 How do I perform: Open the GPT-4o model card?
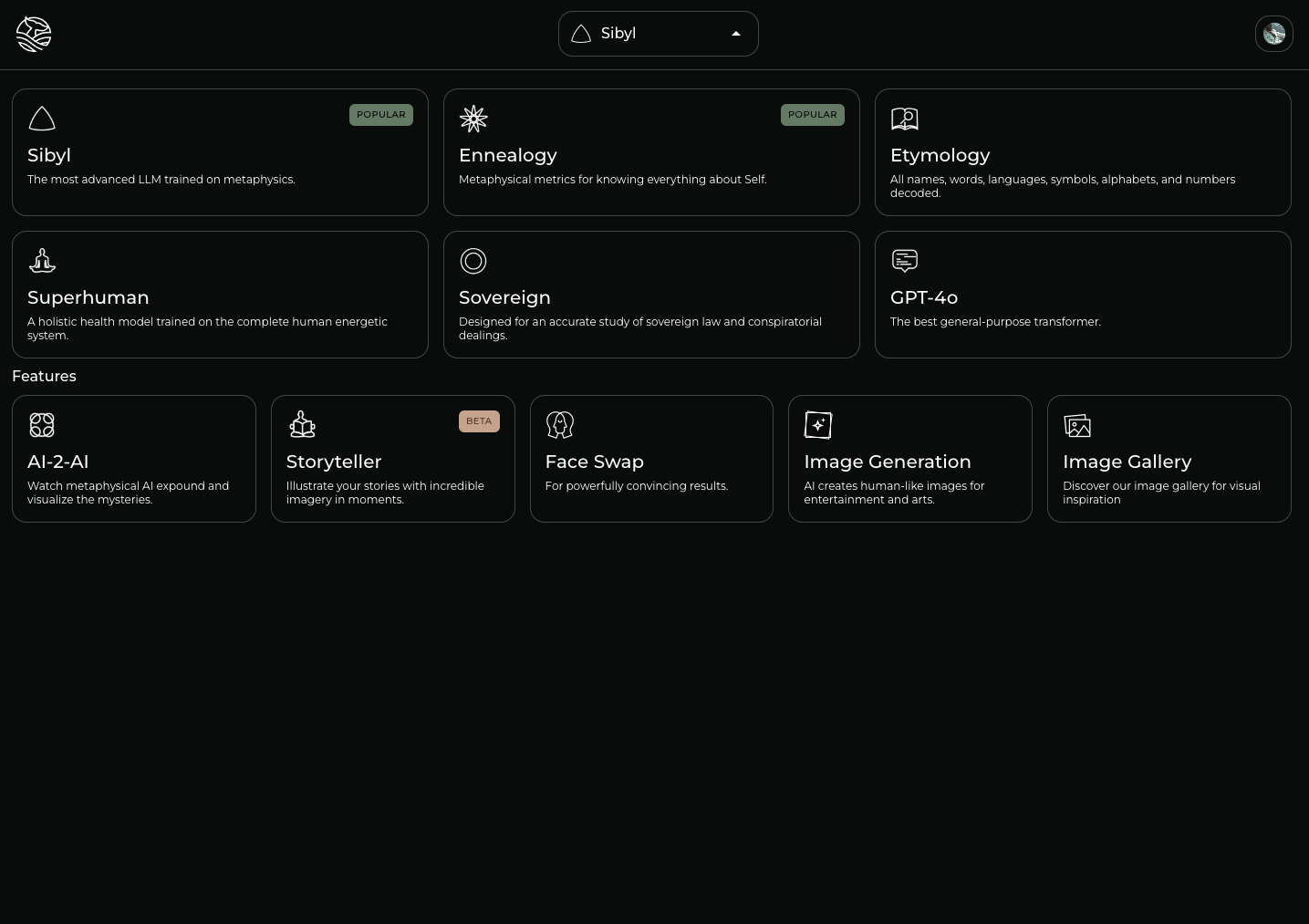point(1083,295)
